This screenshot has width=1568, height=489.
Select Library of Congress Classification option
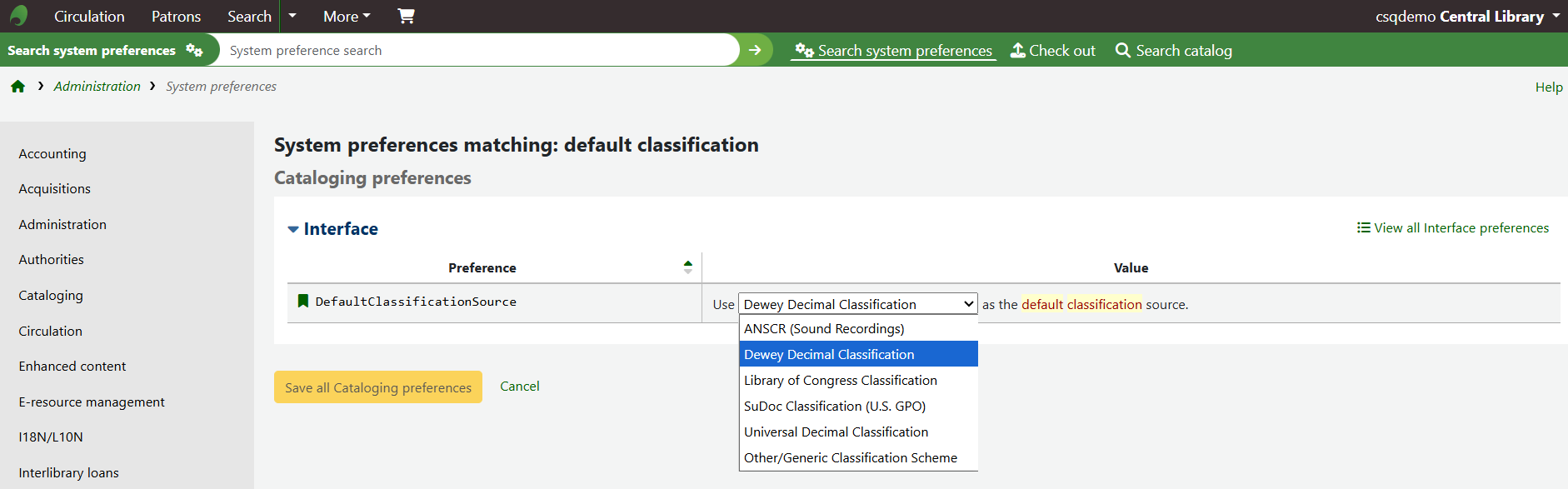pyautogui.click(x=840, y=380)
